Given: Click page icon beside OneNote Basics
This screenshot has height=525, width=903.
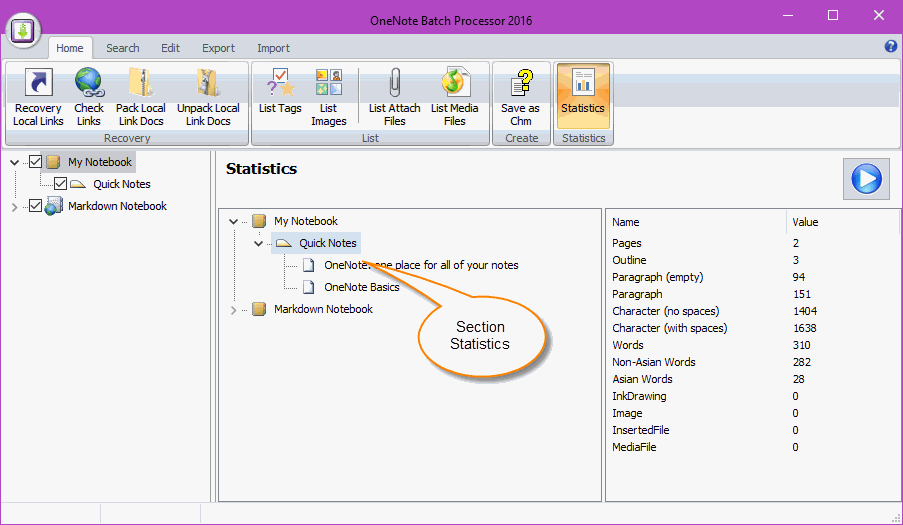Looking at the screenshot, I should click(309, 287).
